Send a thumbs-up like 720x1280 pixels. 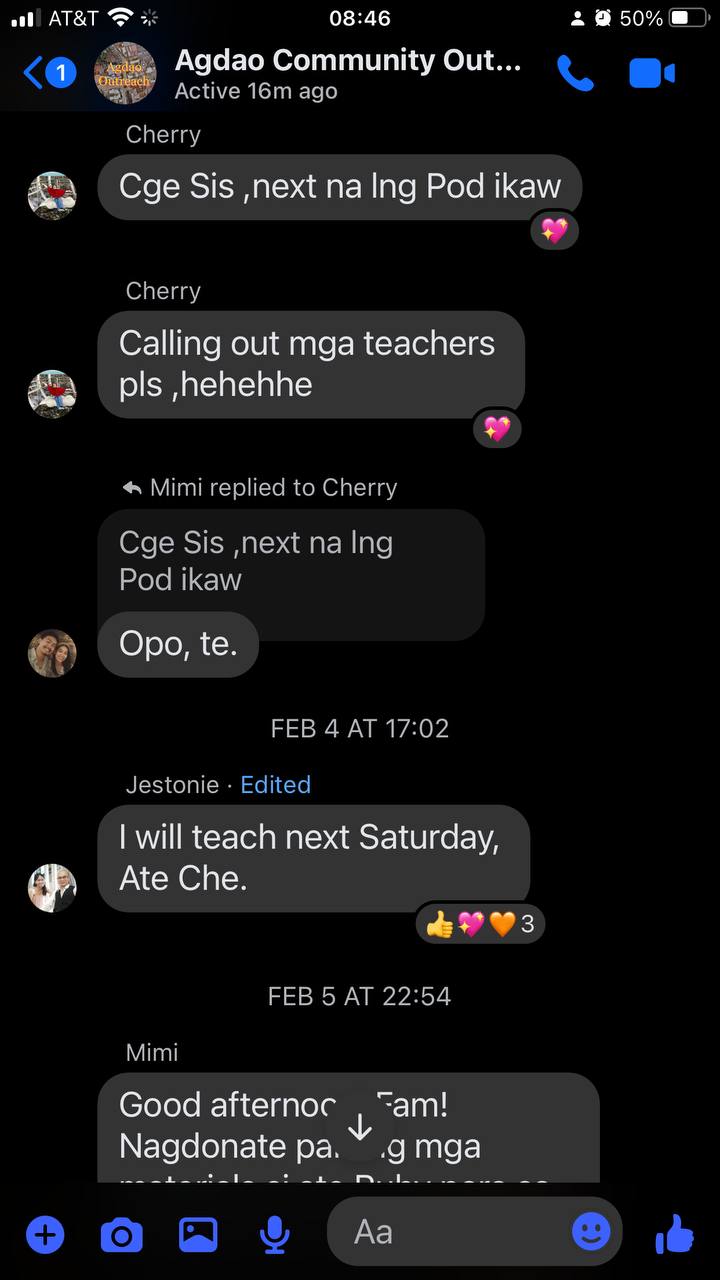tap(675, 1234)
